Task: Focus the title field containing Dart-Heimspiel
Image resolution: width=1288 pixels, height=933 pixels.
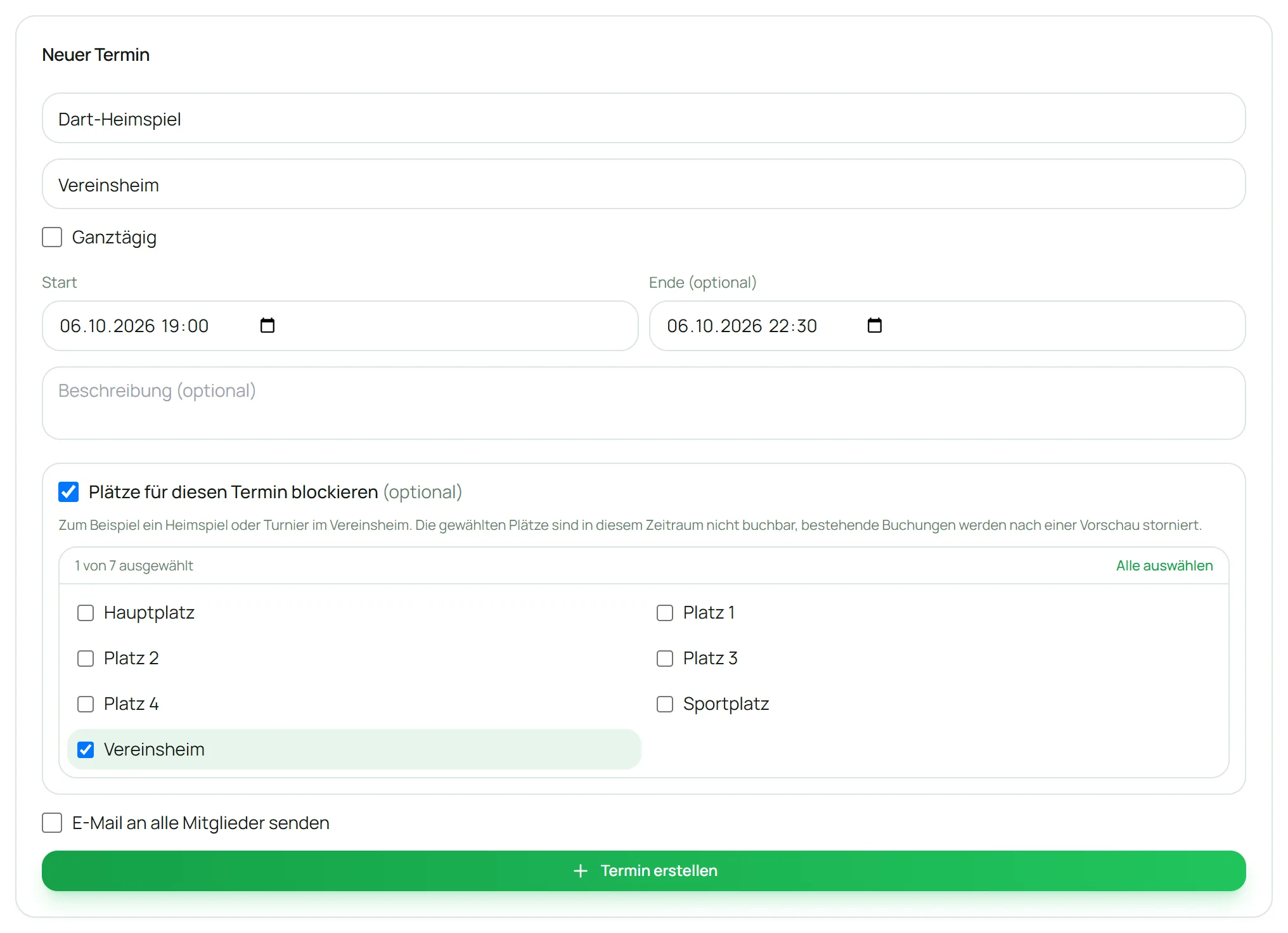Action: [644, 119]
